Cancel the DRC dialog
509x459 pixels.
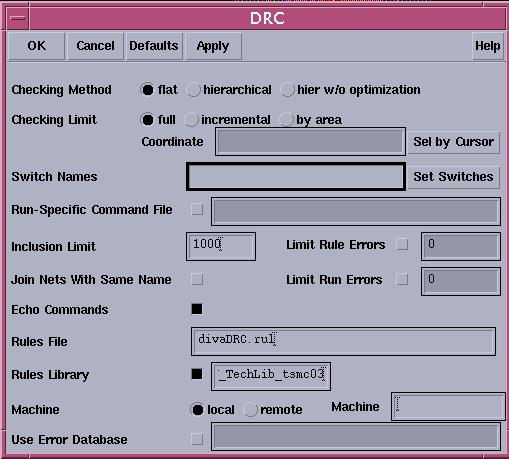95,46
